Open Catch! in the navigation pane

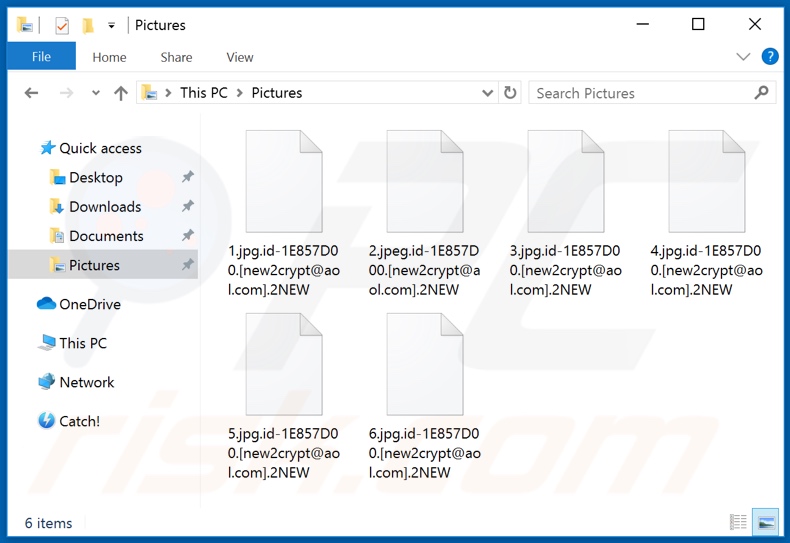(x=79, y=421)
